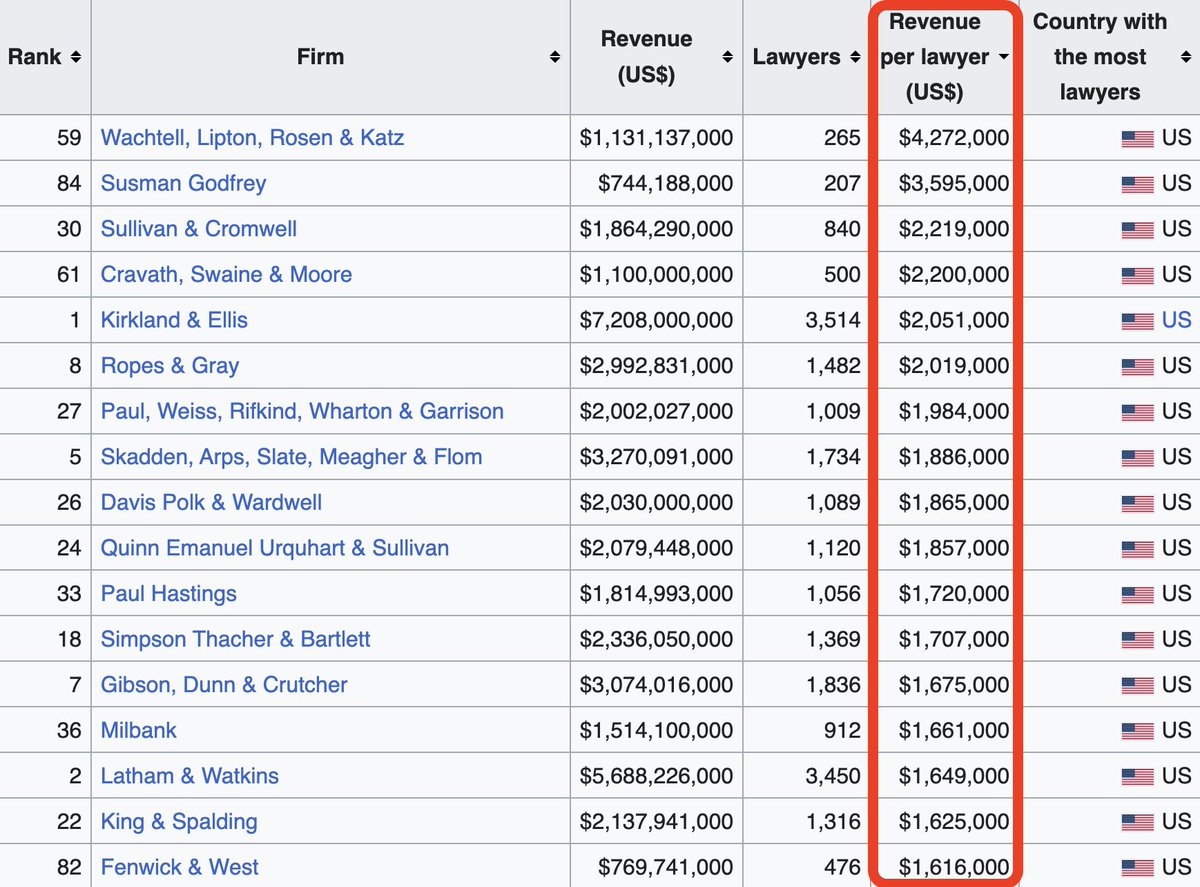Click US flag icon in Davis Polk row
1200x887 pixels.
[x=1138, y=503]
